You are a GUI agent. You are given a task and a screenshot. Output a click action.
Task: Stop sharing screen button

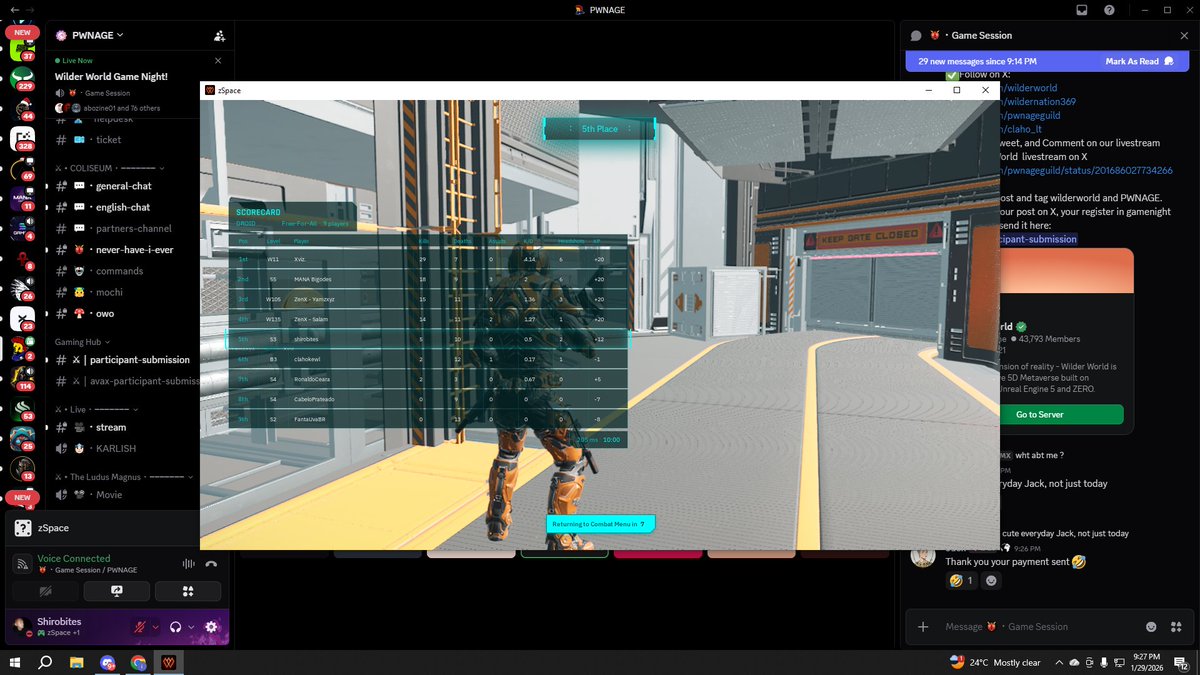pyautogui.click(x=117, y=591)
